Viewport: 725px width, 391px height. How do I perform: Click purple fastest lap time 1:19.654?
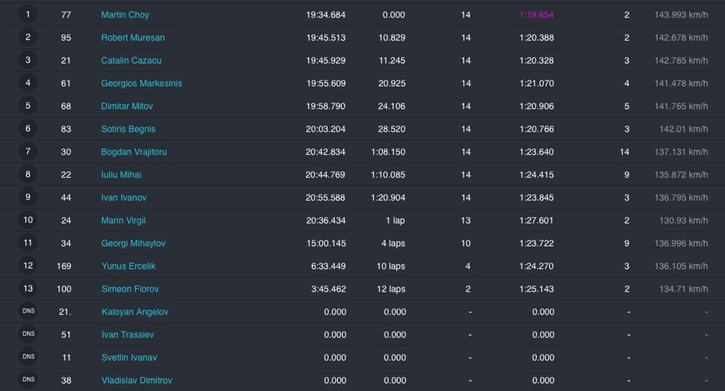(536, 15)
